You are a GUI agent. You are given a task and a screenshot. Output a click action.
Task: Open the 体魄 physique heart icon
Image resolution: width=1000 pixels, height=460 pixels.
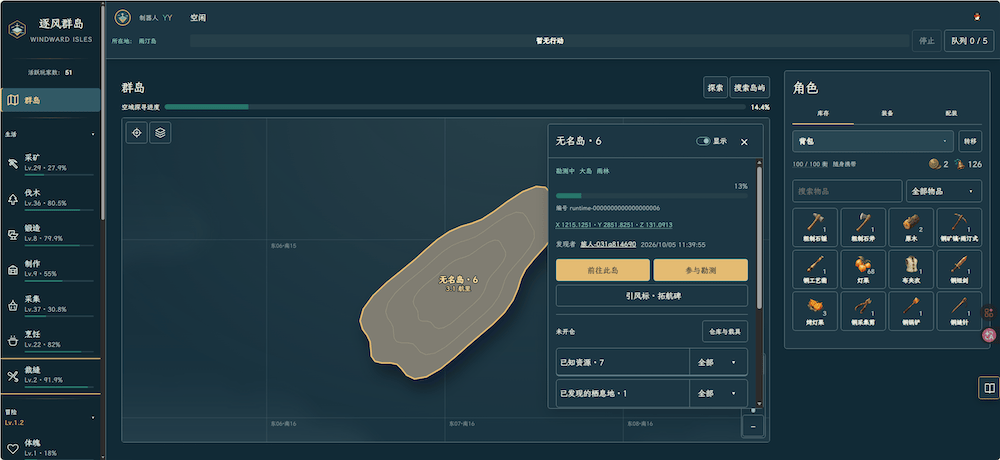click(12, 448)
